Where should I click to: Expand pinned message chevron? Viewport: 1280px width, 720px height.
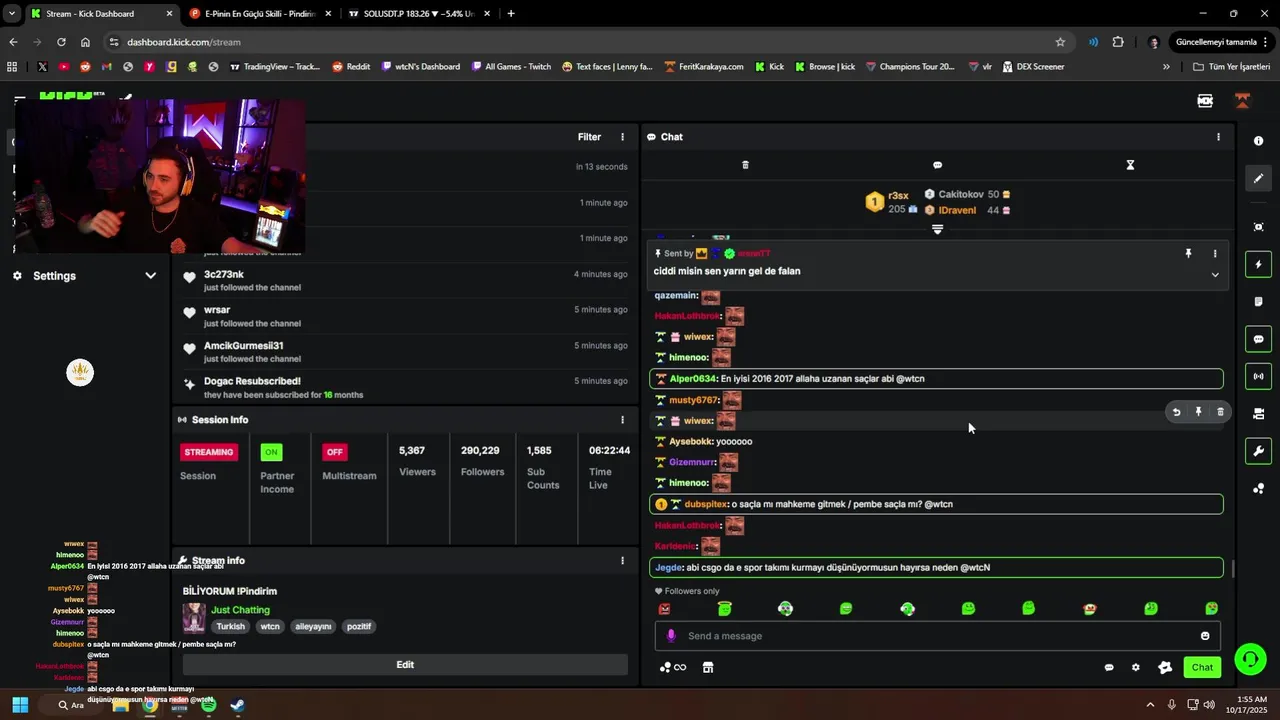click(x=1215, y=275)
